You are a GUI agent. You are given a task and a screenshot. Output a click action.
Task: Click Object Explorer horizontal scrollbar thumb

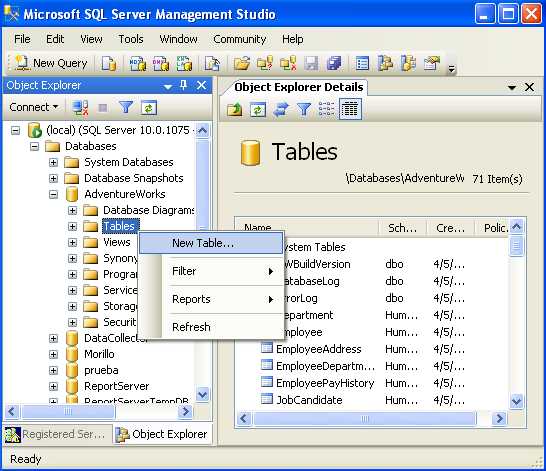click(68, 412)
